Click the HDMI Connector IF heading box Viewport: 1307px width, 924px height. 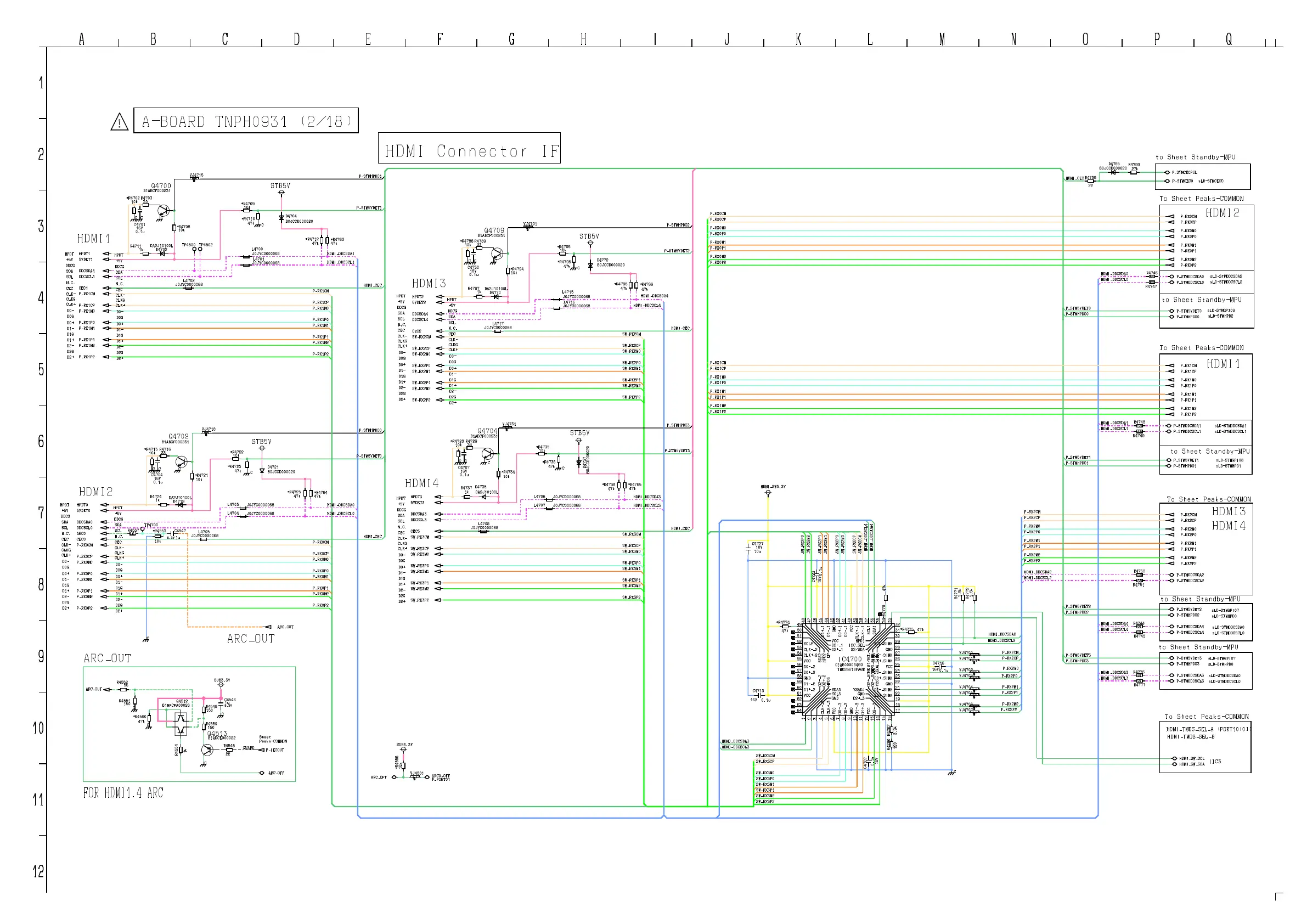[469, 149]
